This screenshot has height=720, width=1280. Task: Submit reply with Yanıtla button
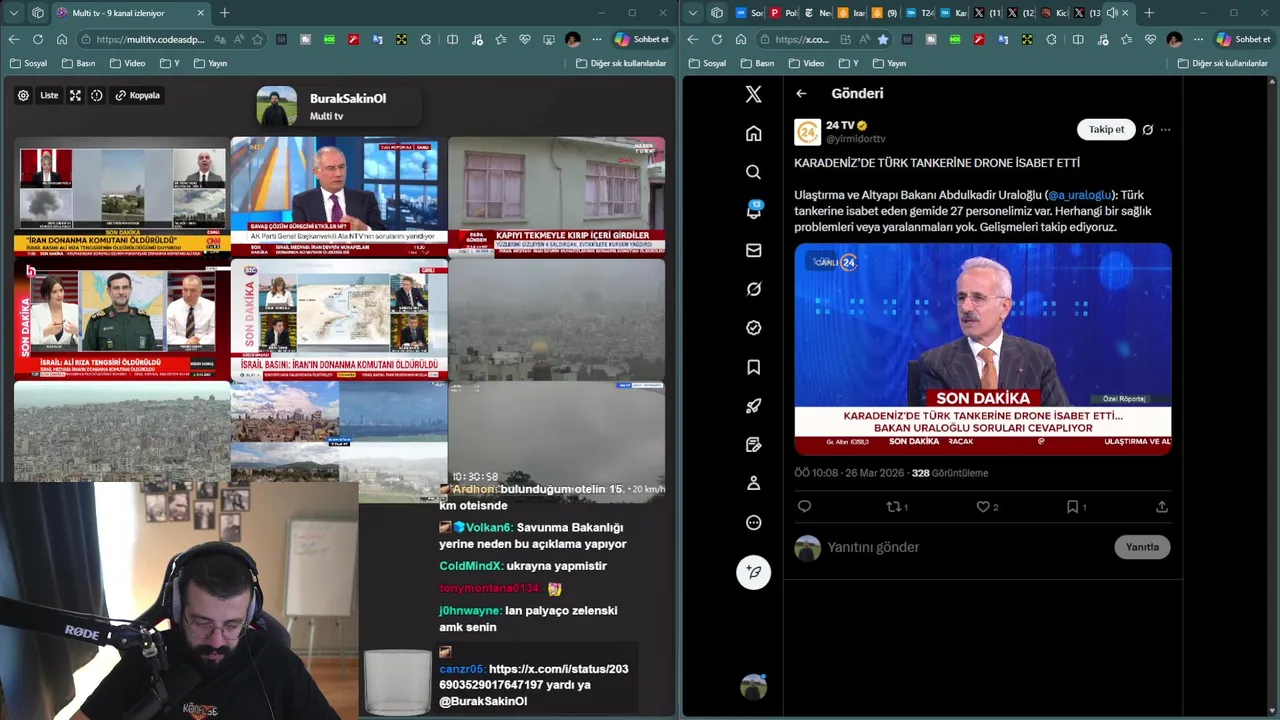point(1142,547)
